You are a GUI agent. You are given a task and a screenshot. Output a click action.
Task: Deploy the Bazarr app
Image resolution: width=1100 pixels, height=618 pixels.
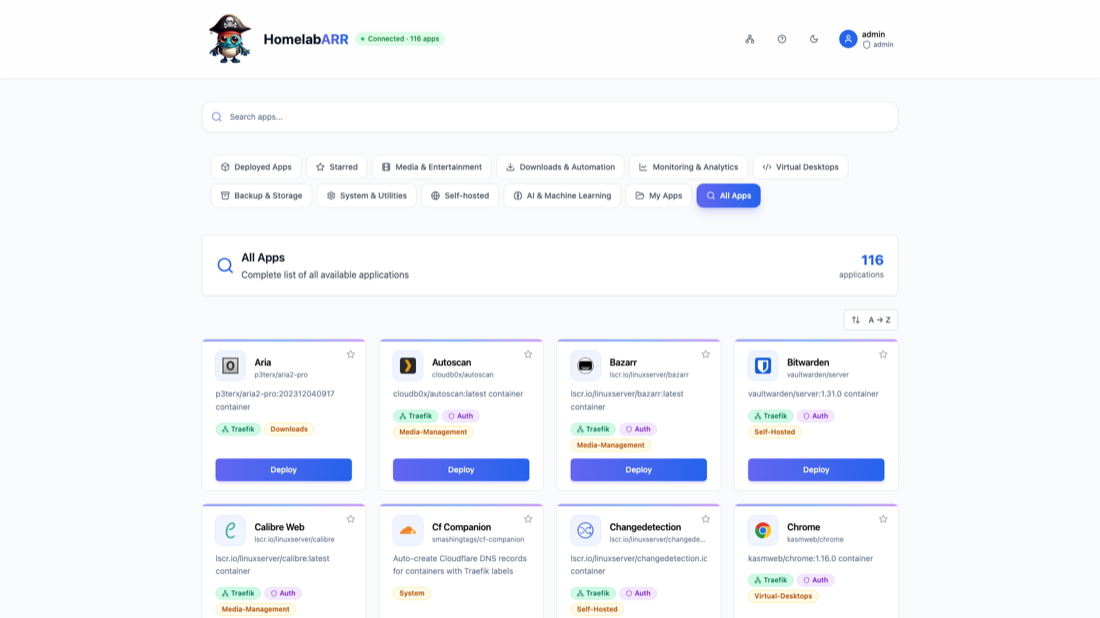pos(638,470)
